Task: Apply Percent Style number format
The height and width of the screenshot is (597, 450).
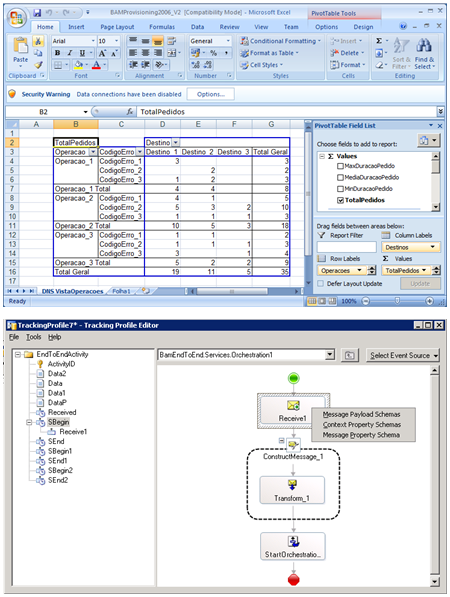Action: tap(214, 53)
